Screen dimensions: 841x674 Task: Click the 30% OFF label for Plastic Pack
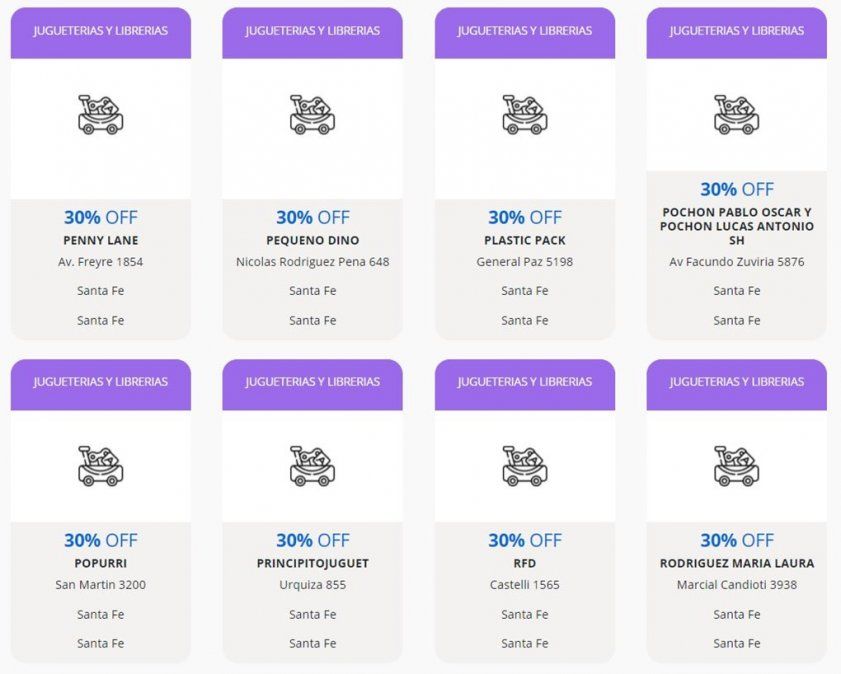click(x=524, y=217)
